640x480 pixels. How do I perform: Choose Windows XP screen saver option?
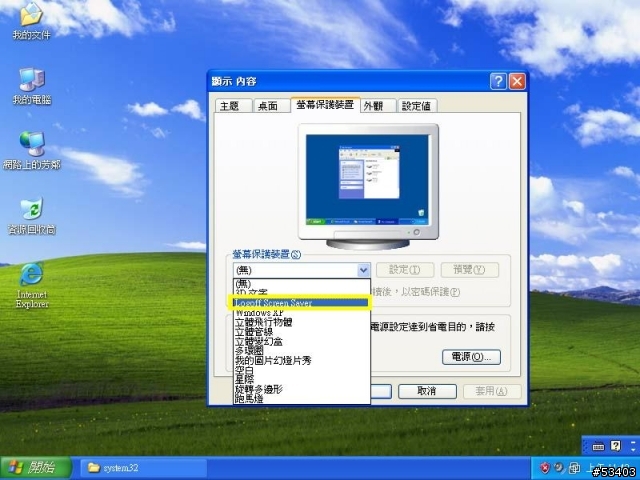point(302,313)
